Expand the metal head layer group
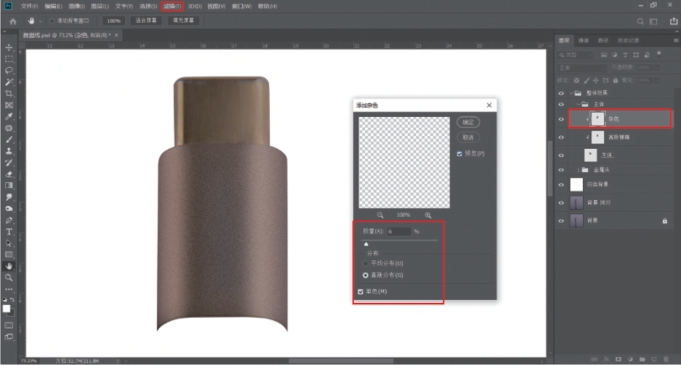 click(x=578, y=169)
